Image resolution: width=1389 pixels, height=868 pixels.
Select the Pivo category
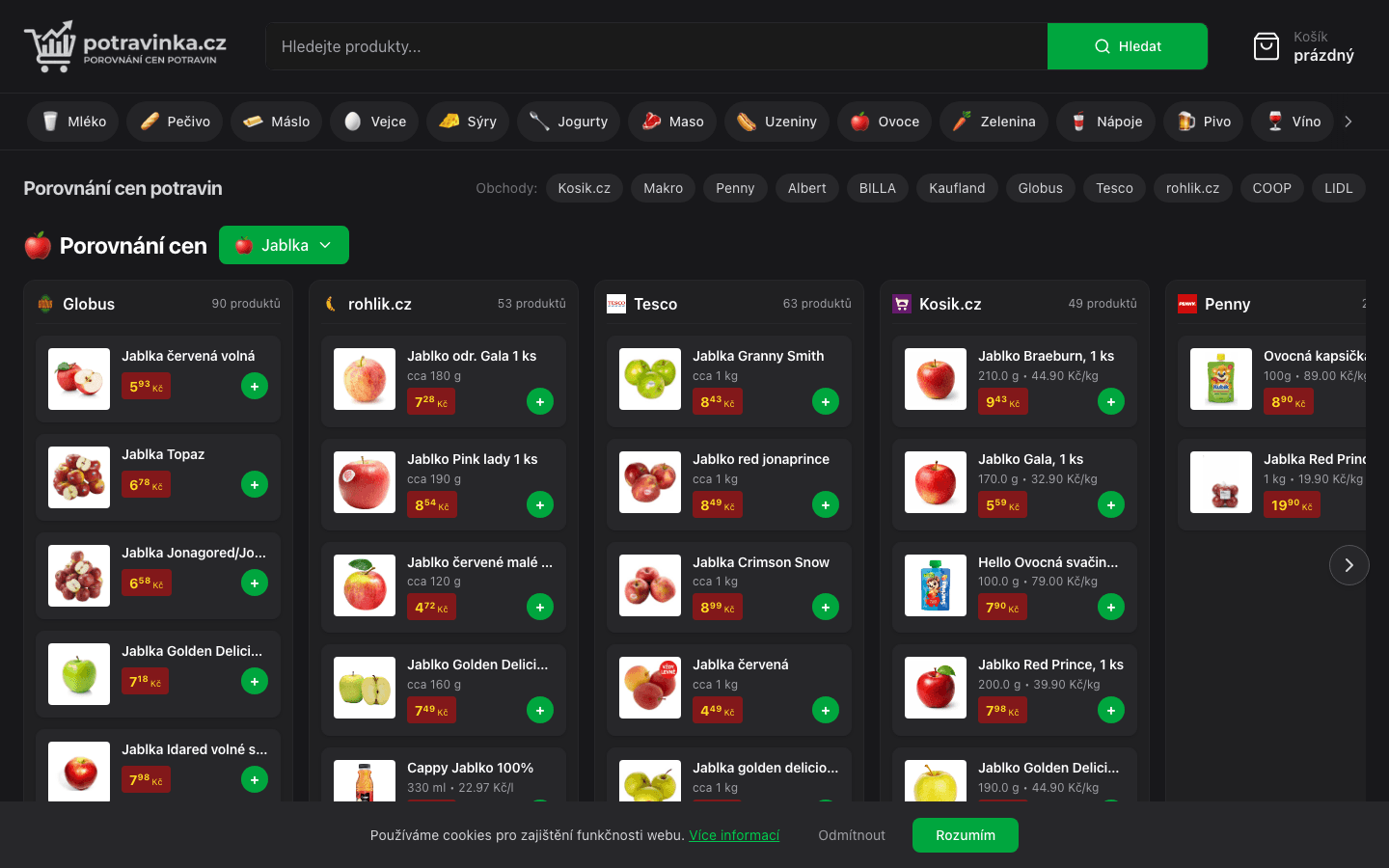click(x=1203, y=122)
